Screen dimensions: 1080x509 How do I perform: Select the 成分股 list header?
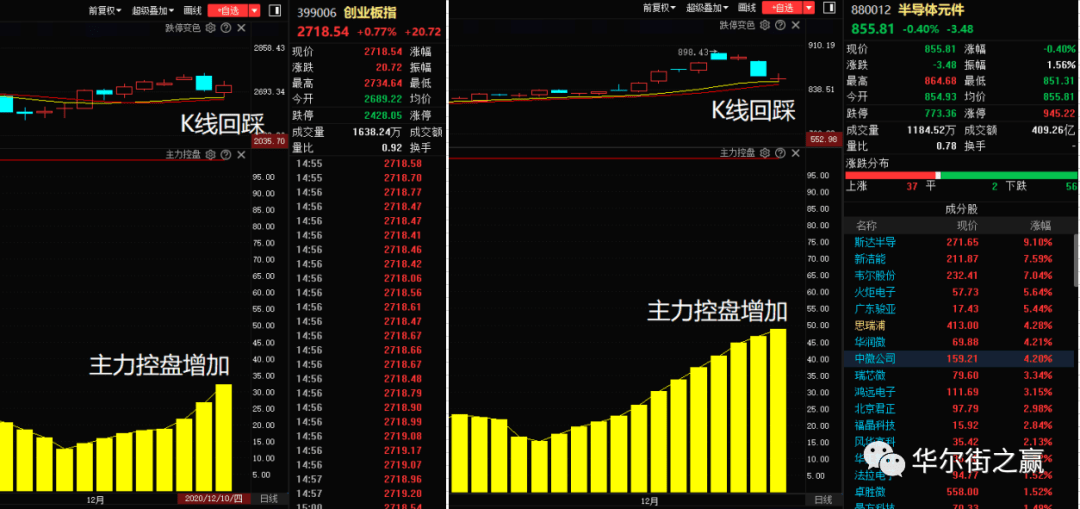coord(961,209)
